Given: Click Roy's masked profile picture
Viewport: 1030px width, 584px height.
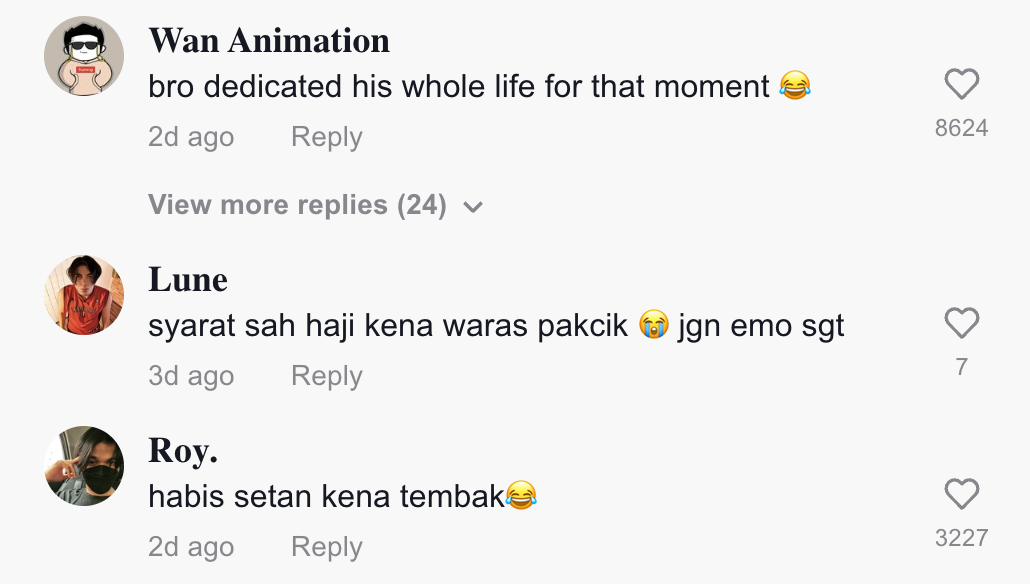Looking at the screenshot, I should [84, 466].
